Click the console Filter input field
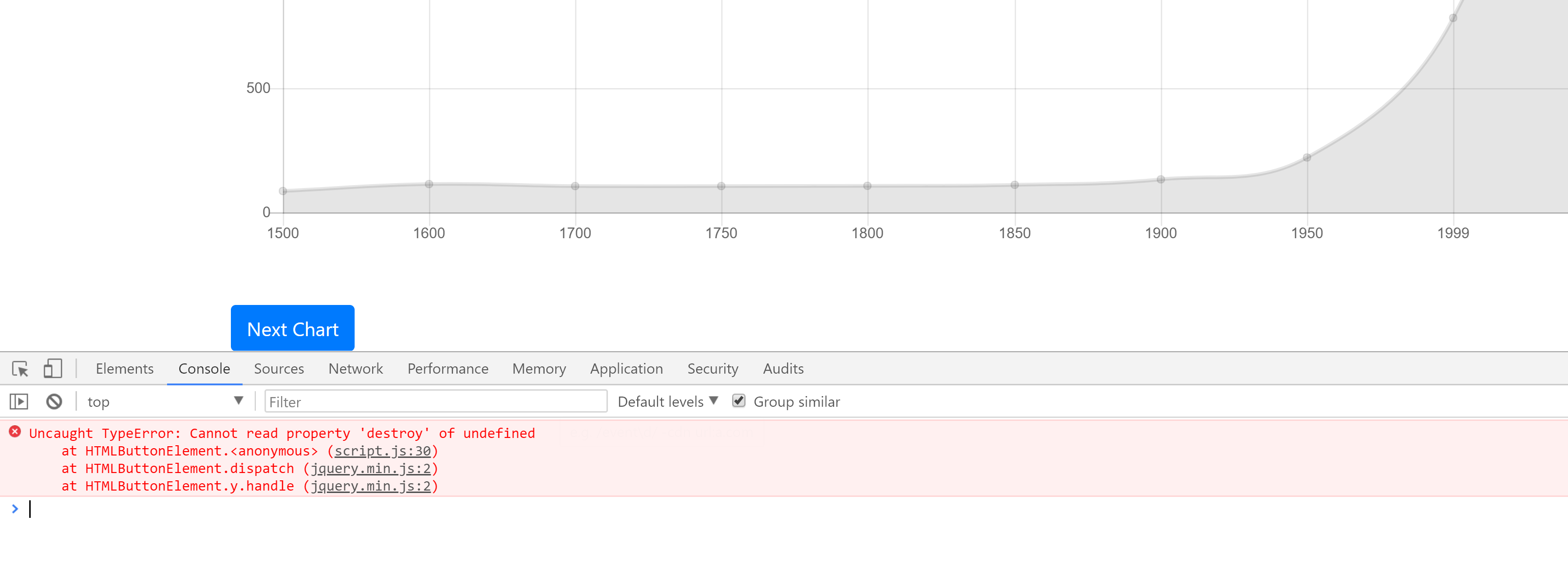The image size is (1568, 588). [435, 402]
